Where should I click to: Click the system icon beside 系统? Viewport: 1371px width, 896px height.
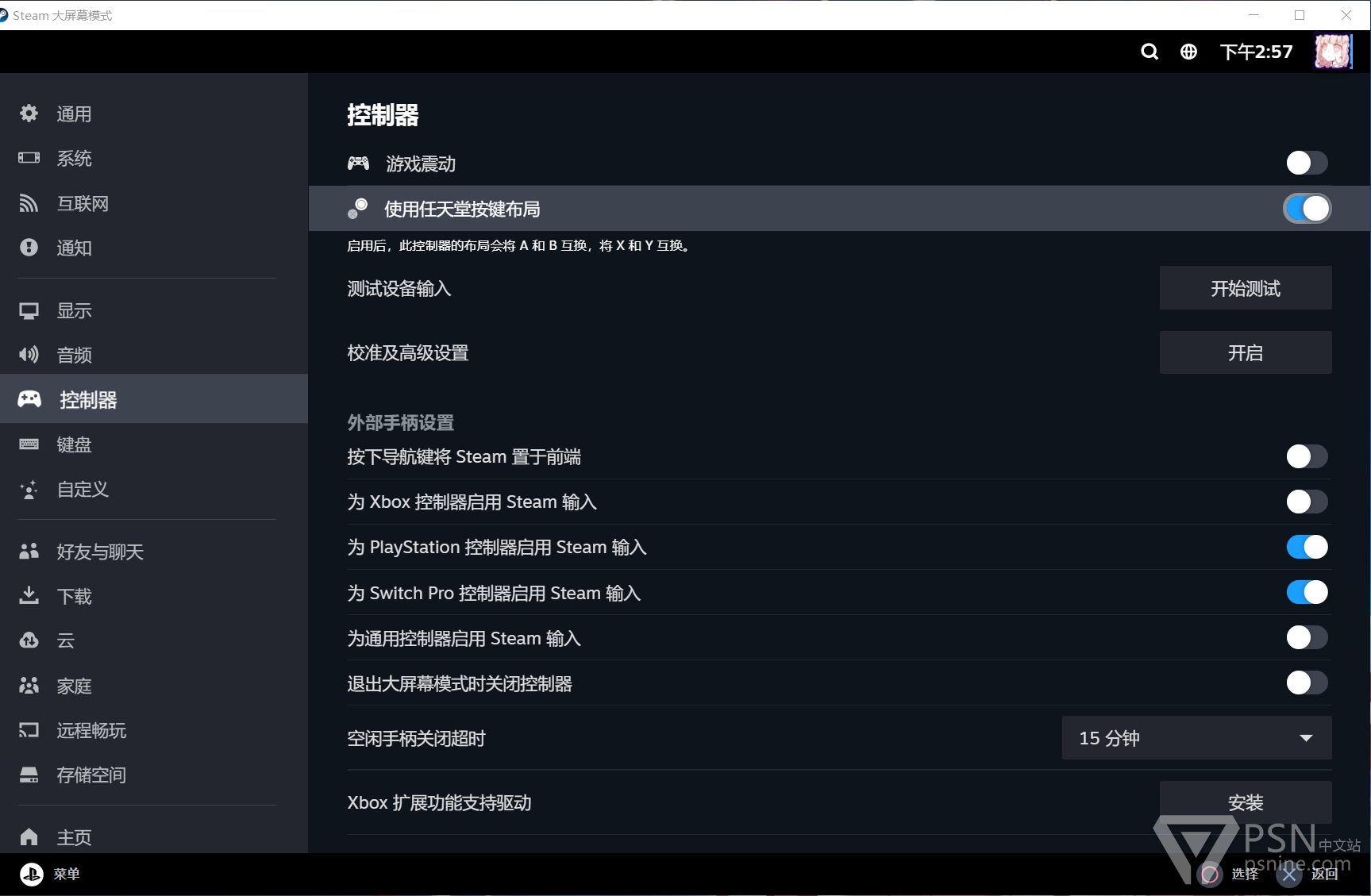(x=29, y=158)
